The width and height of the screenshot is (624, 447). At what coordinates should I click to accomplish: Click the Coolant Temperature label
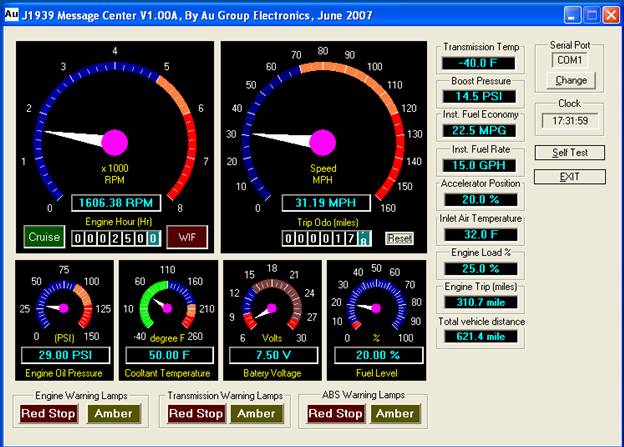pyautogui.click(x=168, y=373)
